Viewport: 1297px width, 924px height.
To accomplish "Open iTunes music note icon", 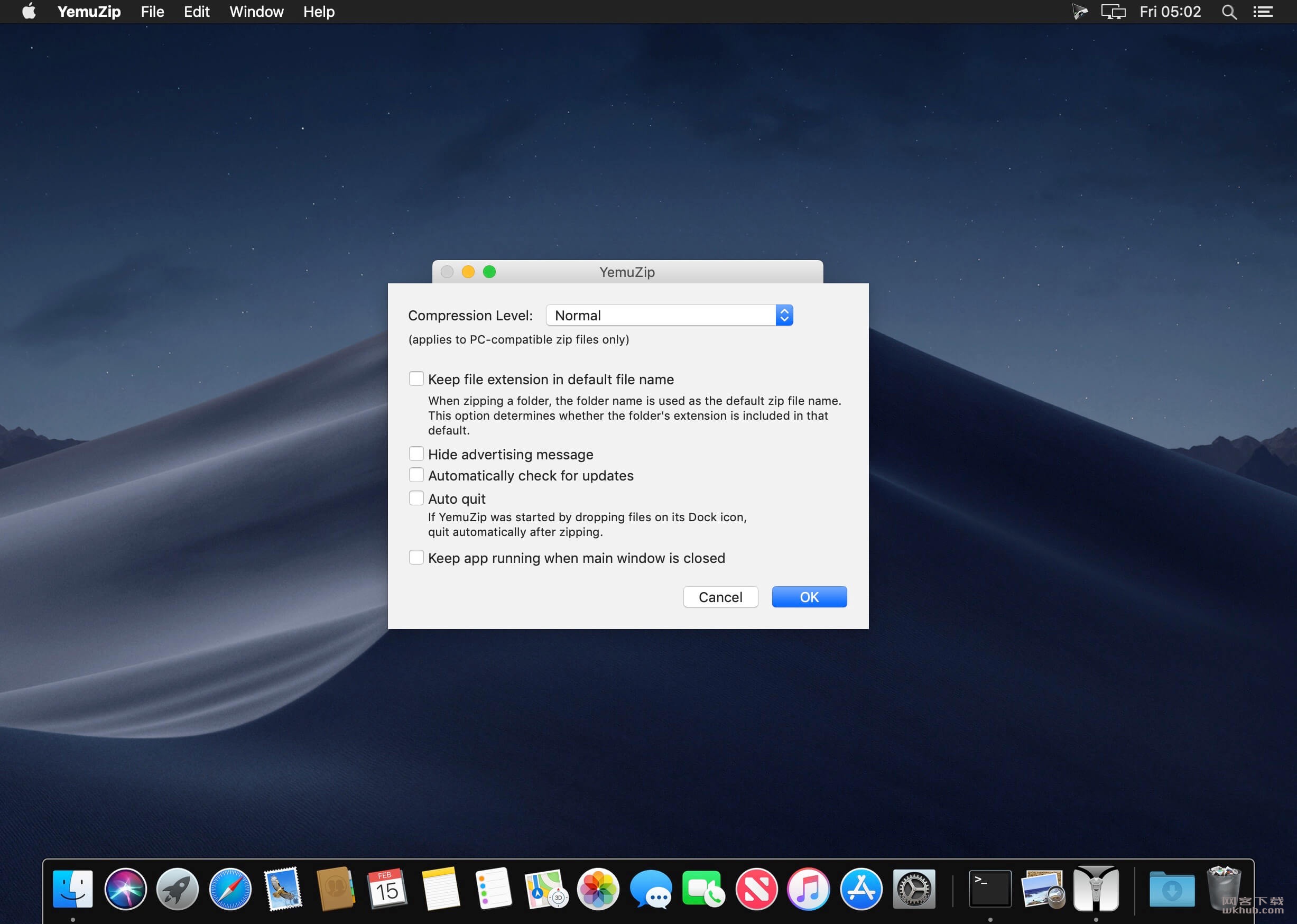I will (808, 889).
